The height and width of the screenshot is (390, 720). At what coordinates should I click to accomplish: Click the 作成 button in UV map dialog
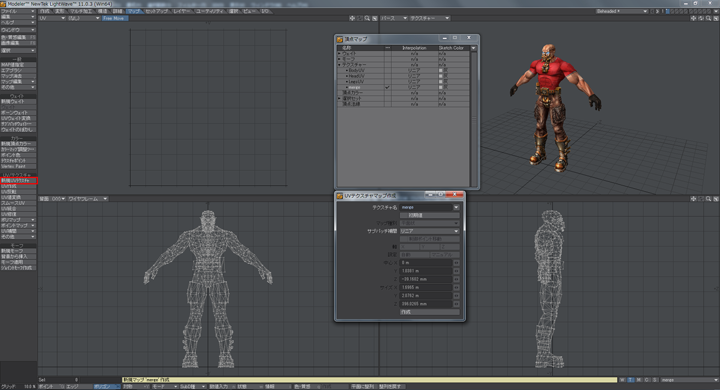(x=430, y=312)
